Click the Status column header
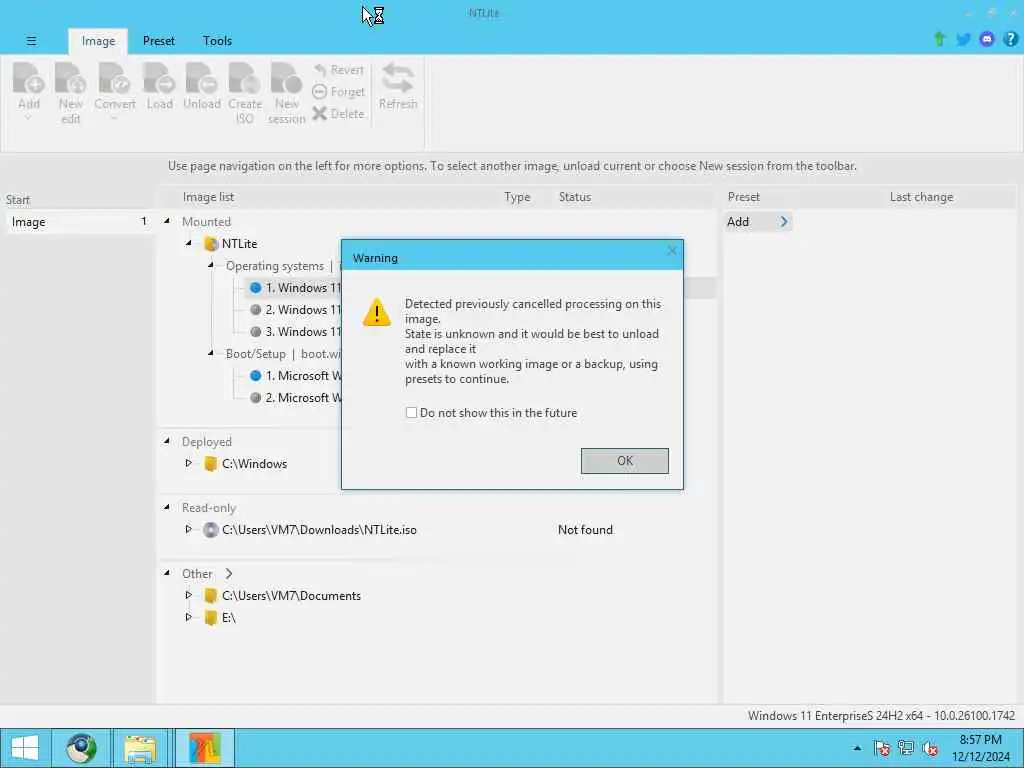1024x768 pixels. pos(575,197)
